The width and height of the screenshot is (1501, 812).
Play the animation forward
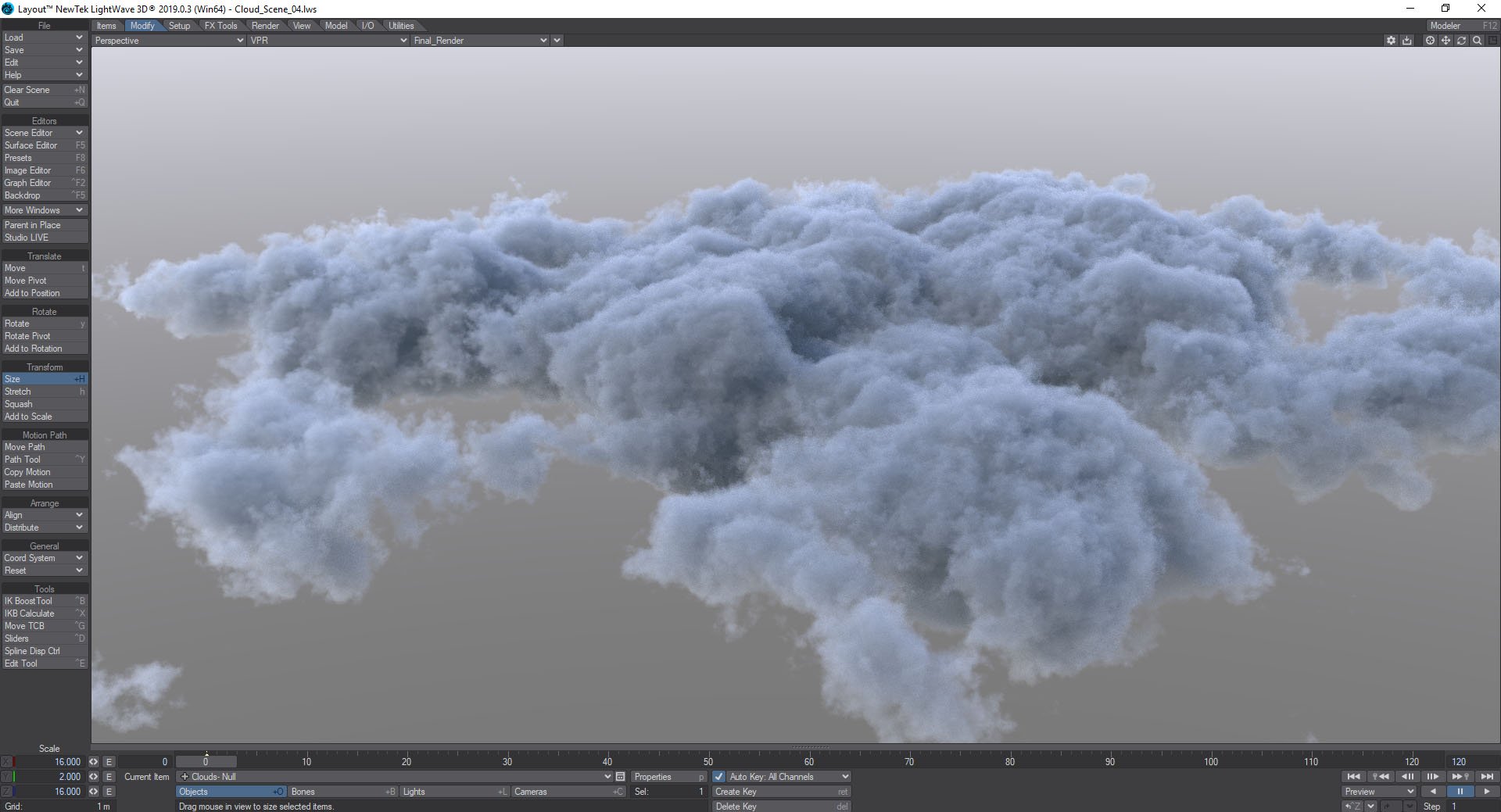coord(1486,792)
